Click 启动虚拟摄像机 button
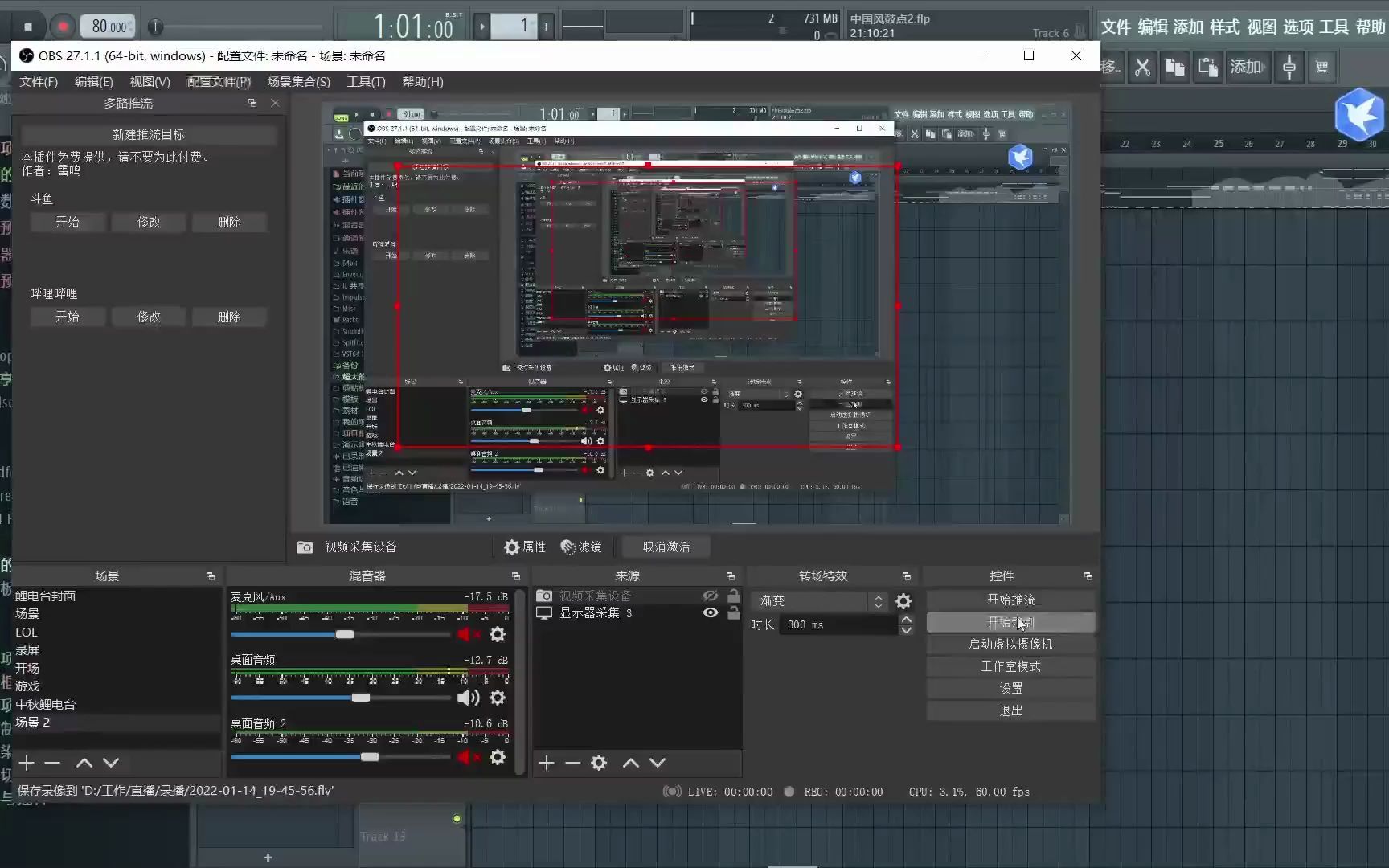1389x868 pixels. point(1010,644)
